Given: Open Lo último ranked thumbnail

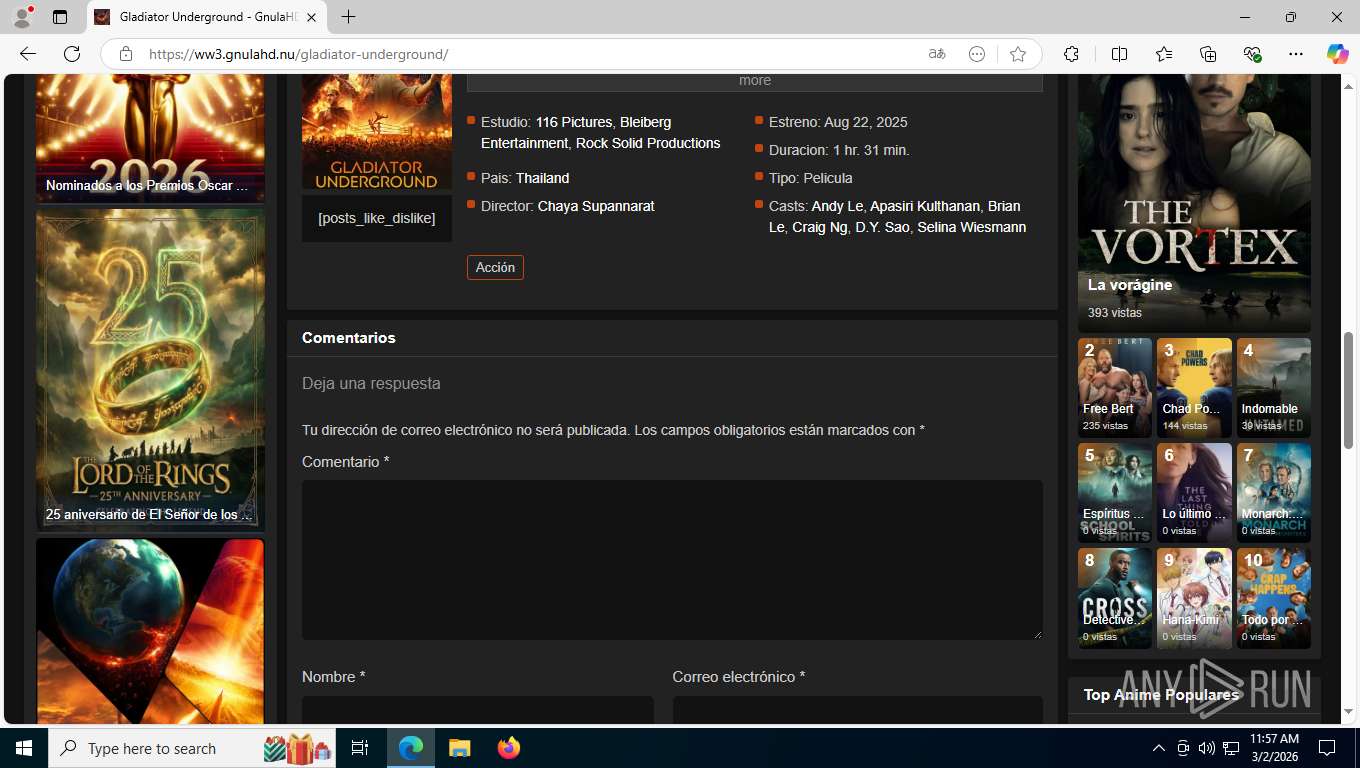Looking at the screenshot, I should coord(1194,493).
